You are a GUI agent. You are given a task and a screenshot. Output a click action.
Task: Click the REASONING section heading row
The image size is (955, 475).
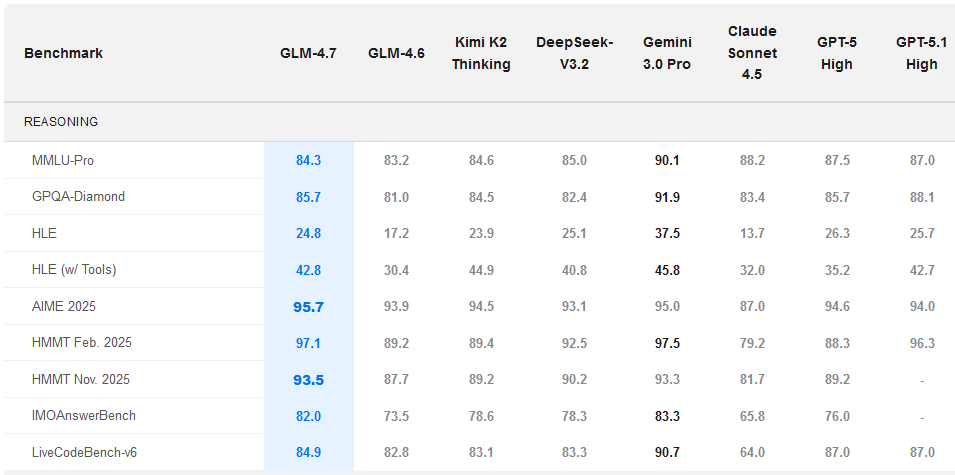point(61,122)
